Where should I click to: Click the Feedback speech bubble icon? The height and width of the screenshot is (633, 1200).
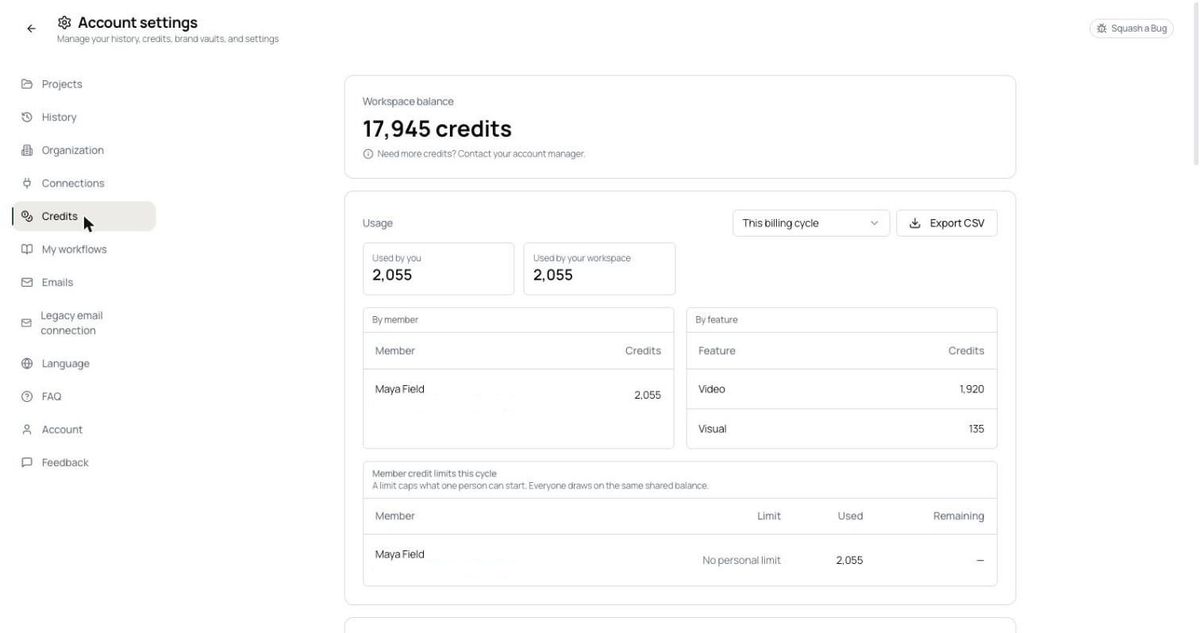point(27,462)
